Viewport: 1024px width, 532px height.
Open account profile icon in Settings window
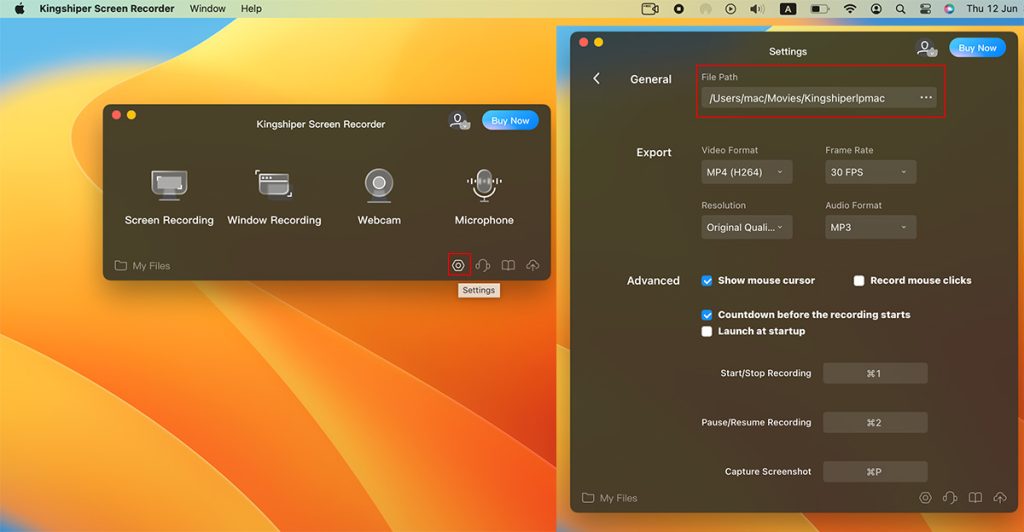[x=927, y=48]
